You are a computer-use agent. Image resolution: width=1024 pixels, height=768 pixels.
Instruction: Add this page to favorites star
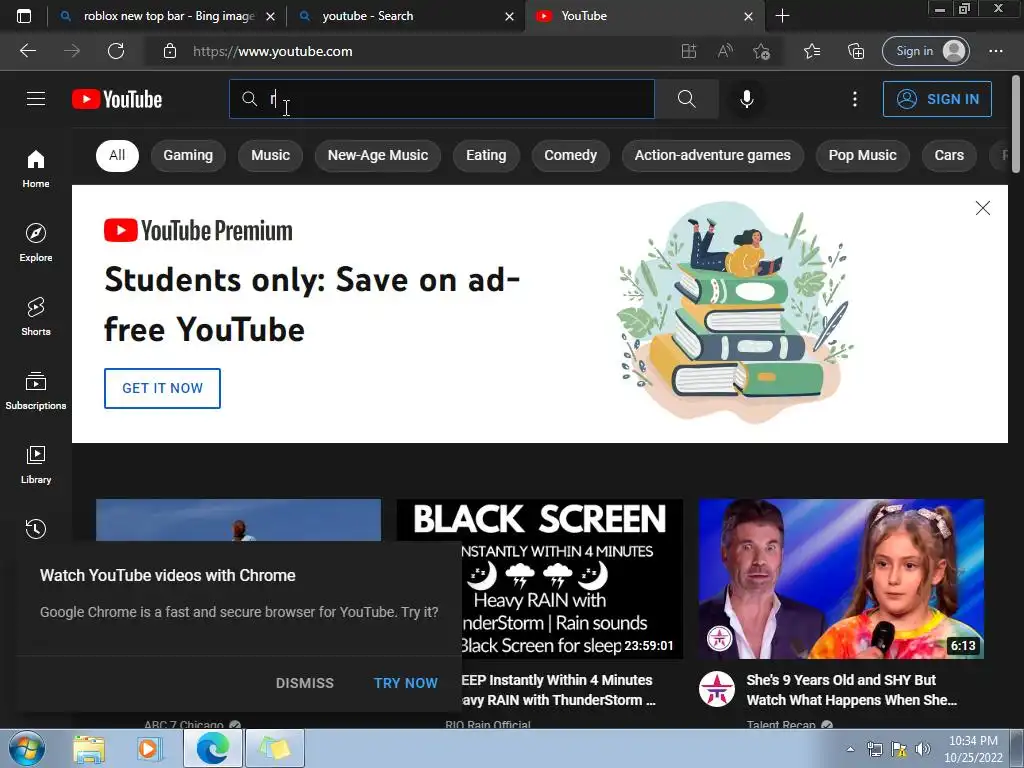761,51
